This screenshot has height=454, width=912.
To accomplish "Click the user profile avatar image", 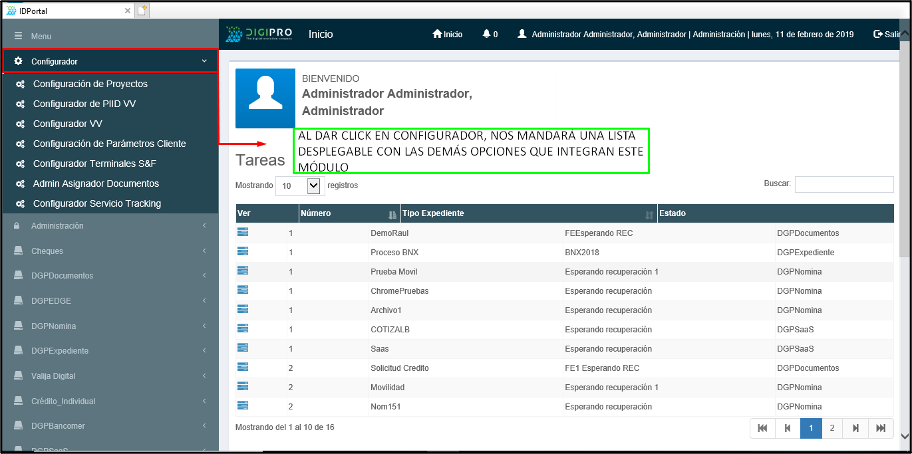I will coord(264,98).
